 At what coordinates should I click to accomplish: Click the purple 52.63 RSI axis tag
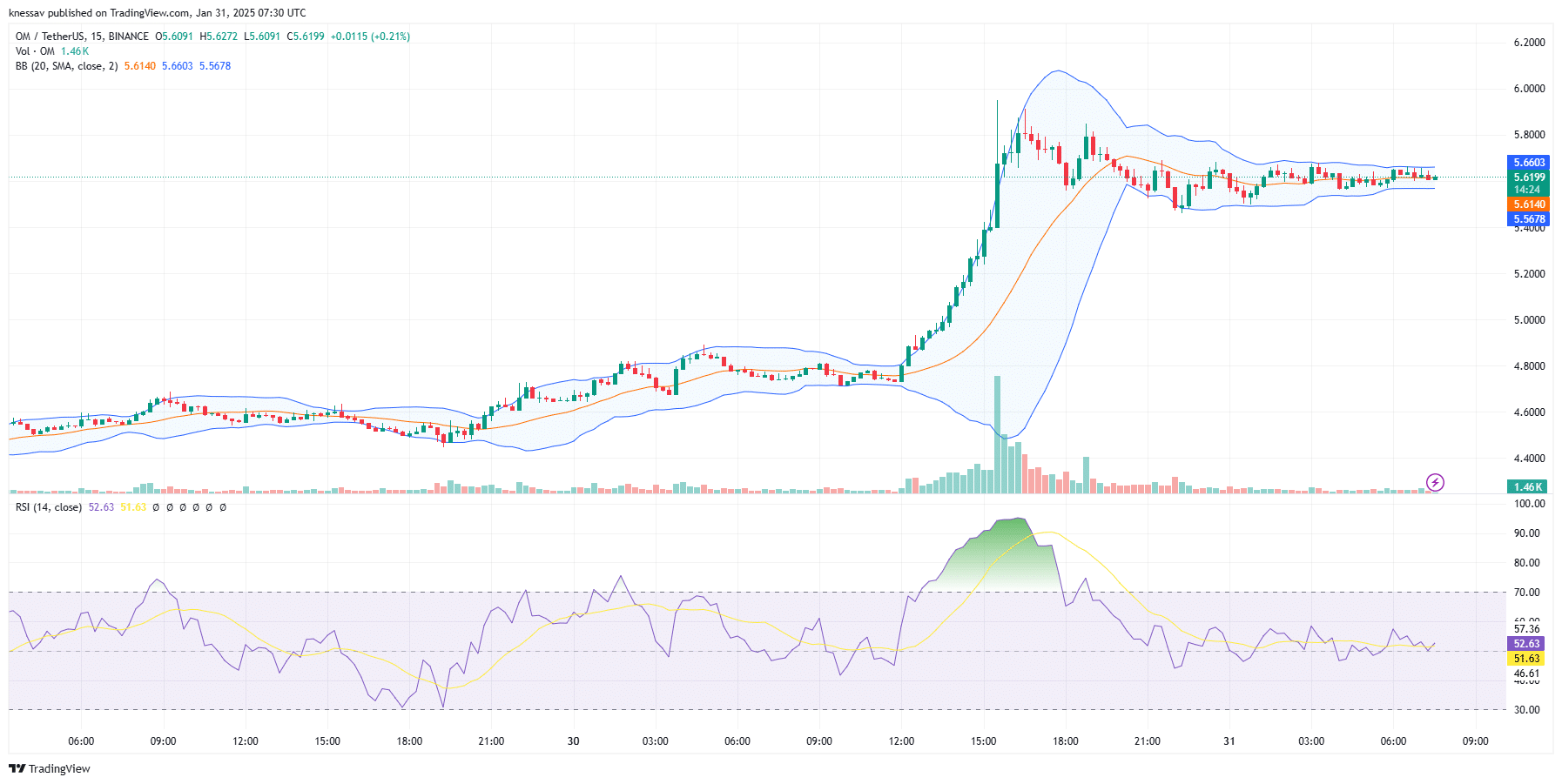click(x=1526, y=644)
